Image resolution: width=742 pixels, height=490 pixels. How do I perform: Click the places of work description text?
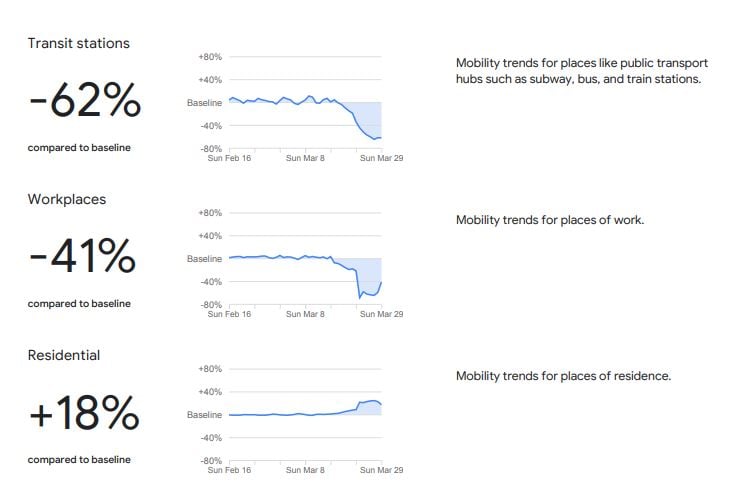(x=550, y=220)
